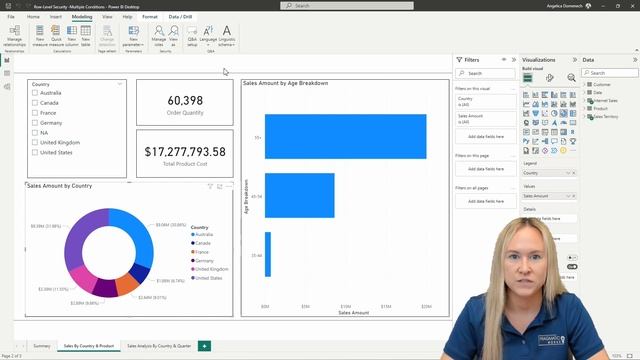Open the Sales Amount values field dropdown

click(x=568, y=196)
